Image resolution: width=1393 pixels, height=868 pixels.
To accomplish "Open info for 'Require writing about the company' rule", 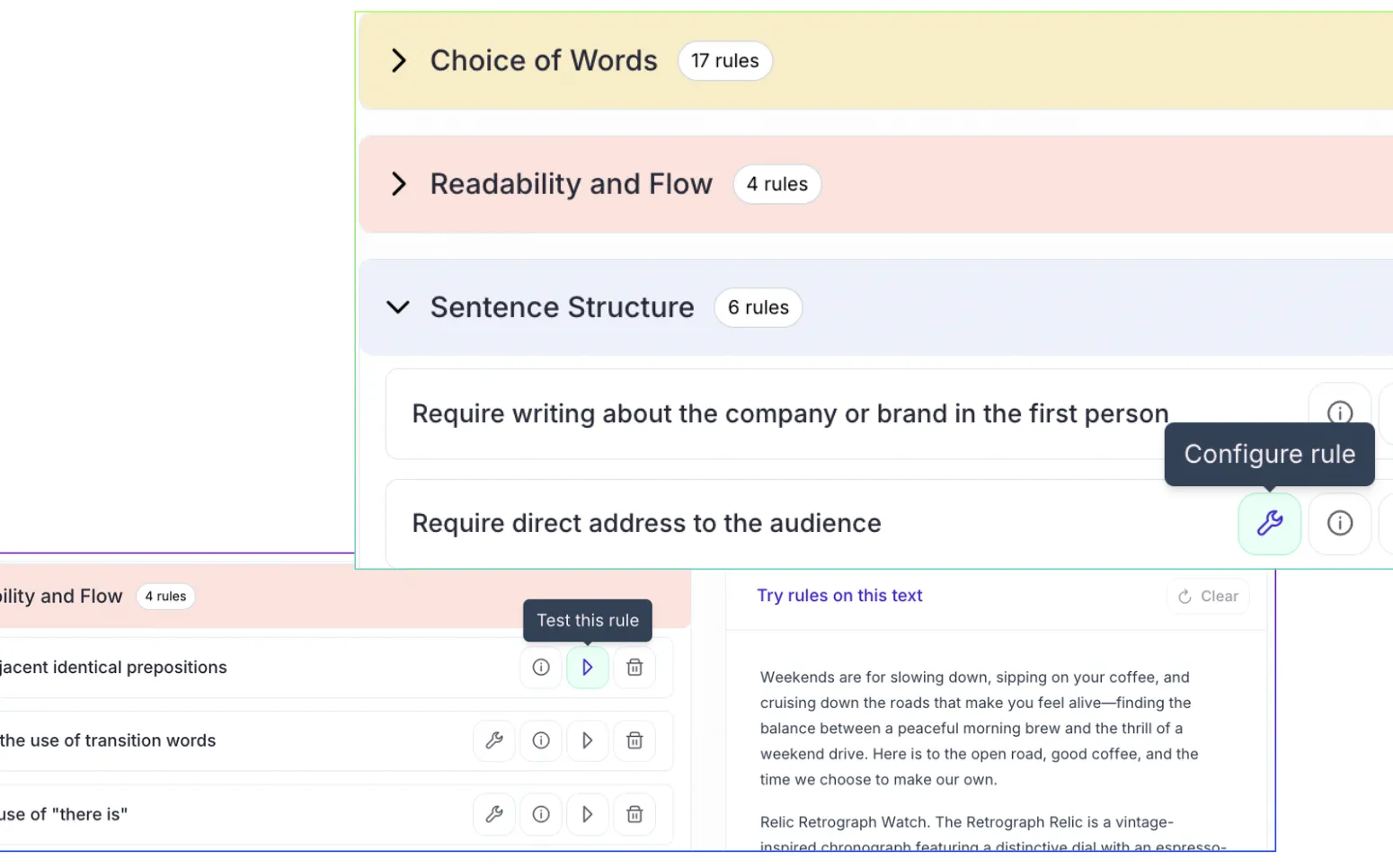I will pos(1339,412).
